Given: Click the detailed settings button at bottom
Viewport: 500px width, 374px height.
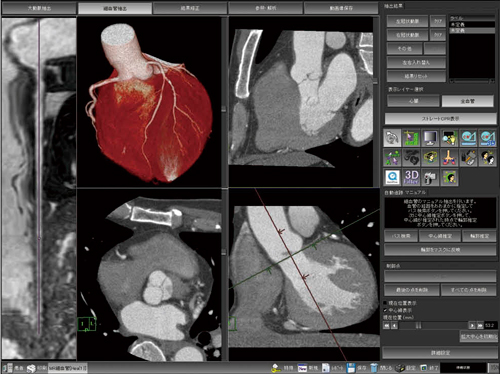Looking at the screenshot, I should [x=440, y=353].
